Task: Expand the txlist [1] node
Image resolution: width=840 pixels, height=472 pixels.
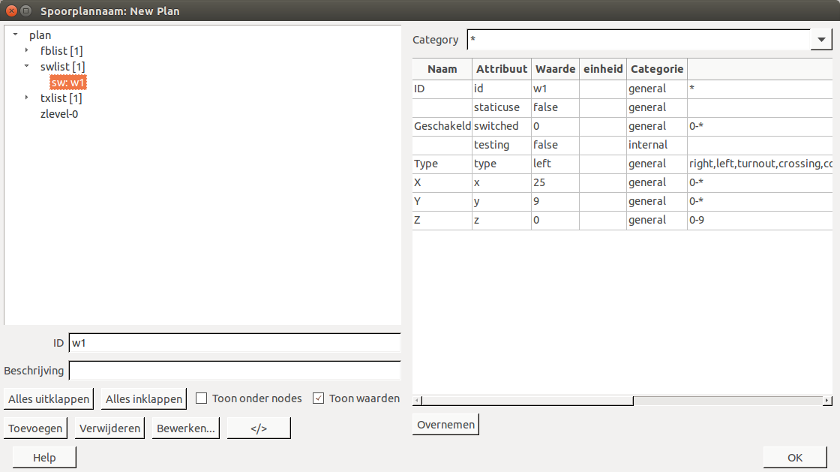Action: point(27,98)
